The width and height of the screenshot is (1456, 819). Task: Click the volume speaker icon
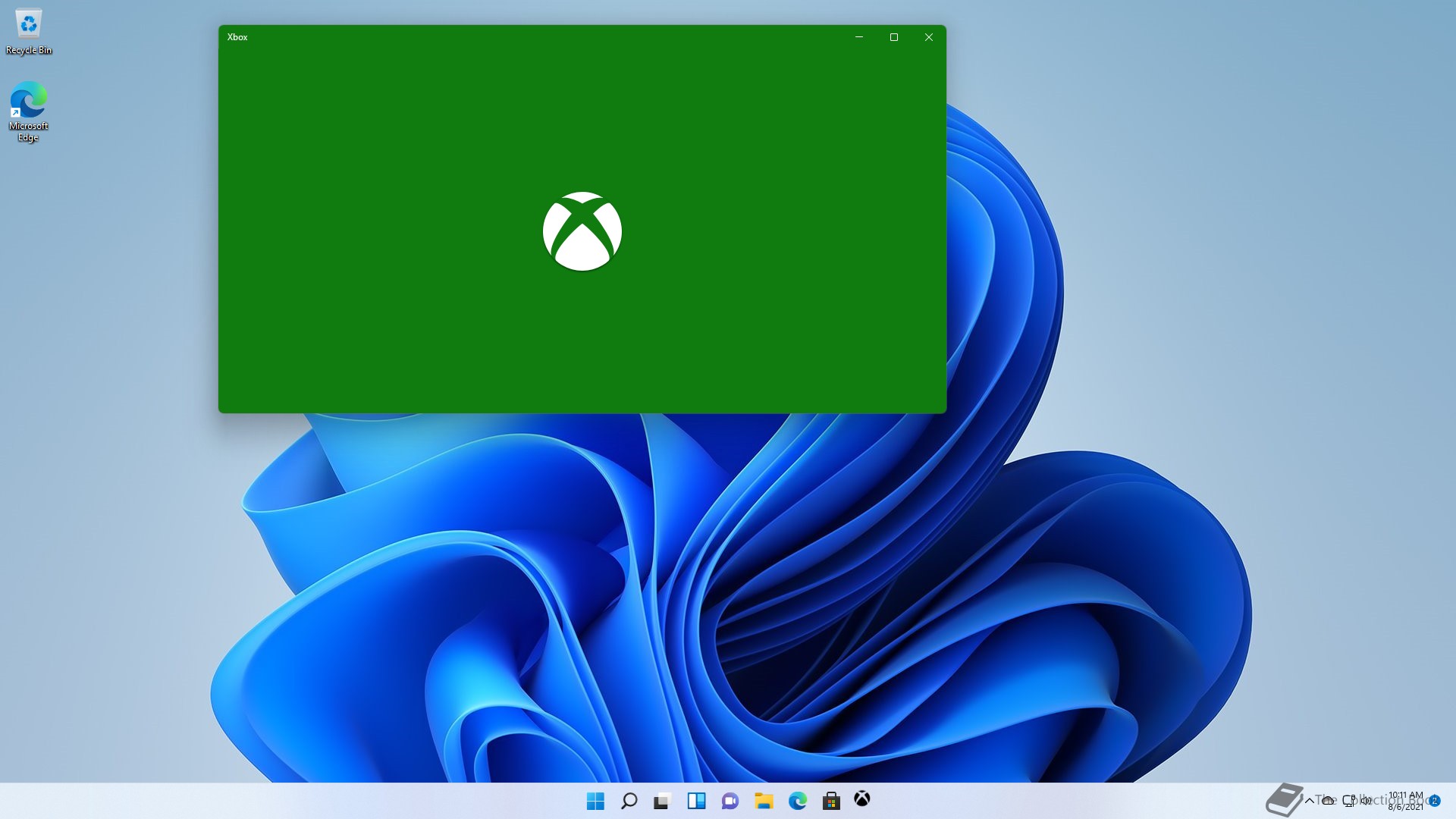pos(1367,801)
